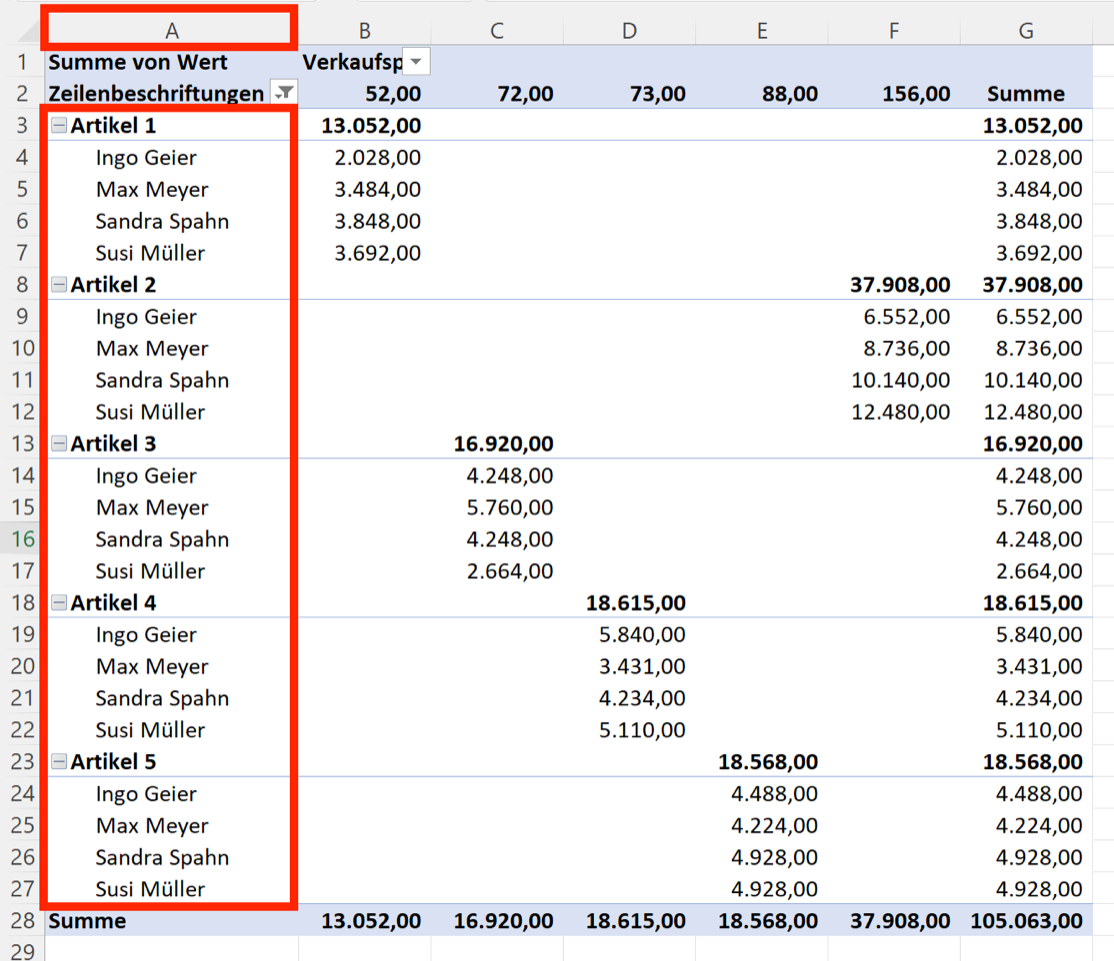The width and height of the screenshot is (1114, 961).
Task: Click the select-all corner triangle
Action: coord(28,32)
